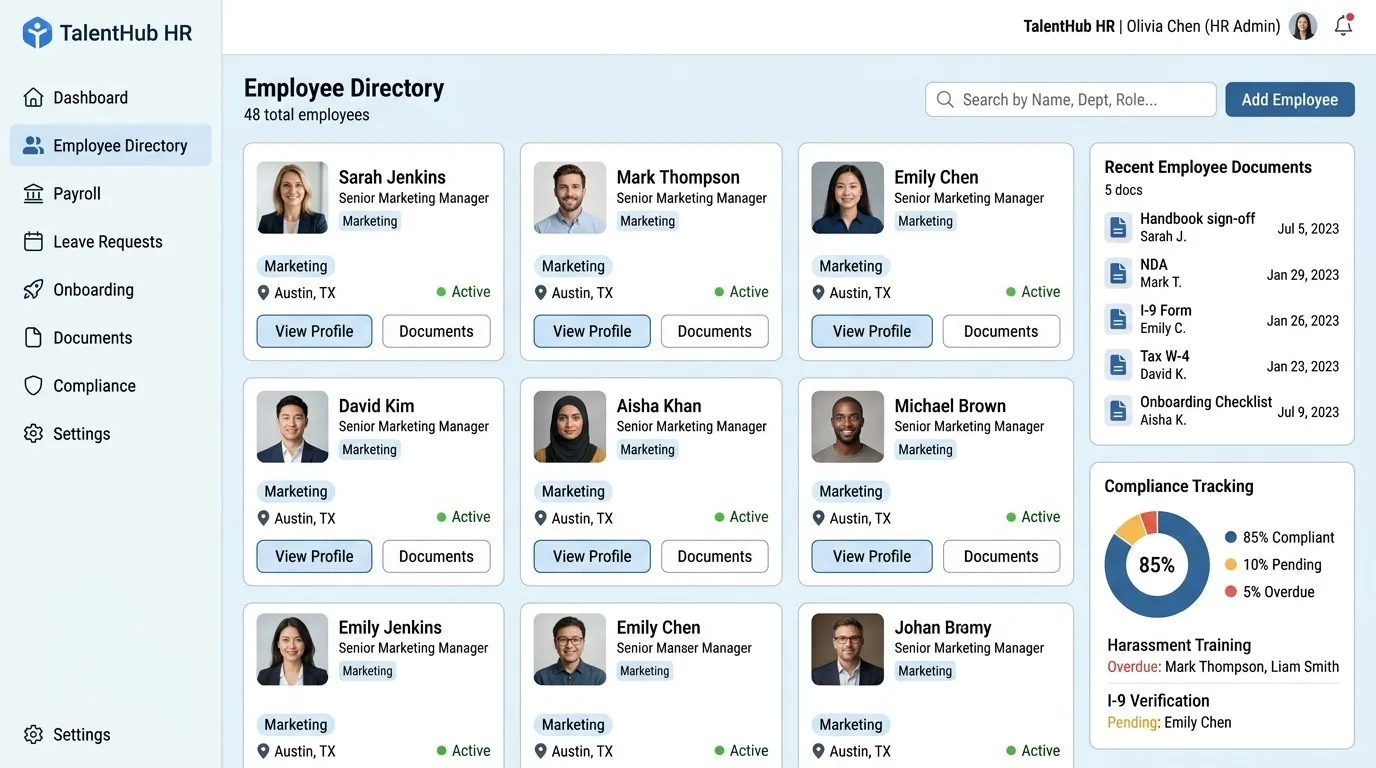Select the Onboarding rocket icon
1376x768 pixels.
[33, 290]
